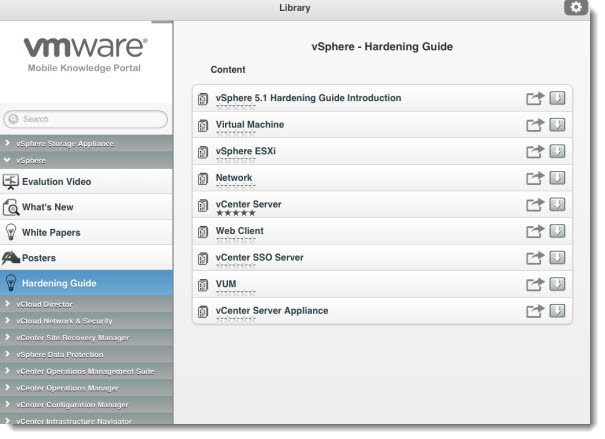
Task: Download the Web Client document
Action: pyautogui.click(x=557, y=231)
